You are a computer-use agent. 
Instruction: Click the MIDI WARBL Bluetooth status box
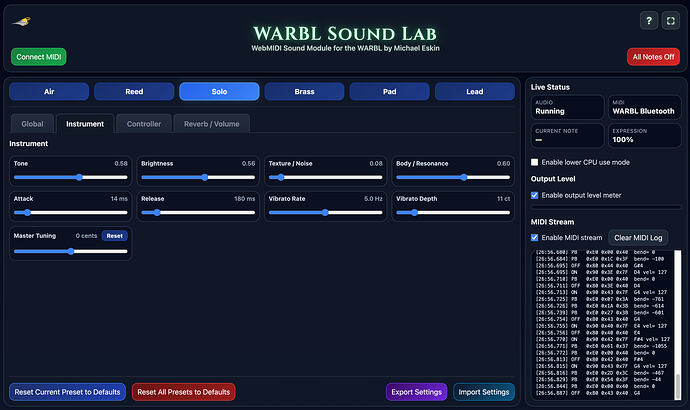coord(644,107)
